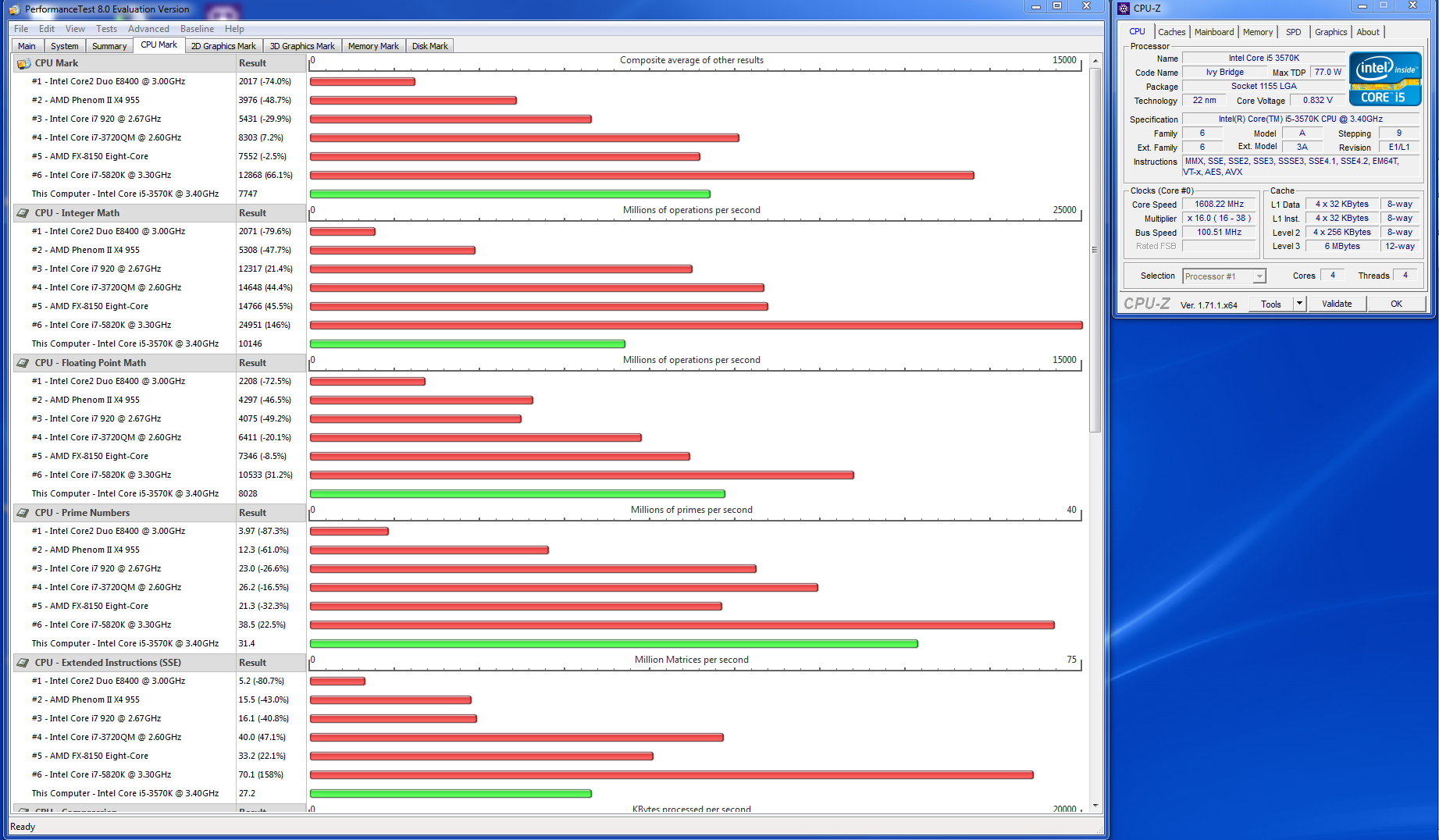Click the CPU - Prime Numbers section icon
This screenshot has width=1439, height=840.
[x=23, y=513]
